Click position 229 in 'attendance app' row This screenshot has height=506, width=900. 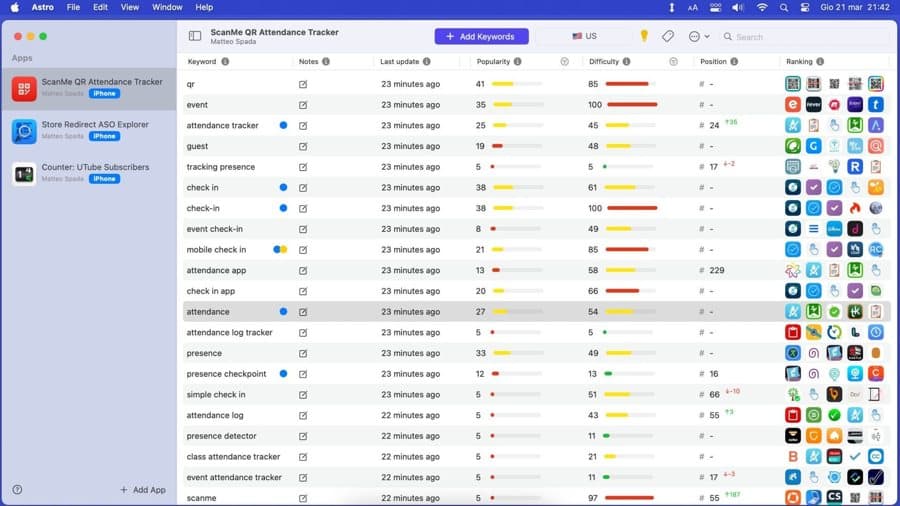(x=717, y=270)
